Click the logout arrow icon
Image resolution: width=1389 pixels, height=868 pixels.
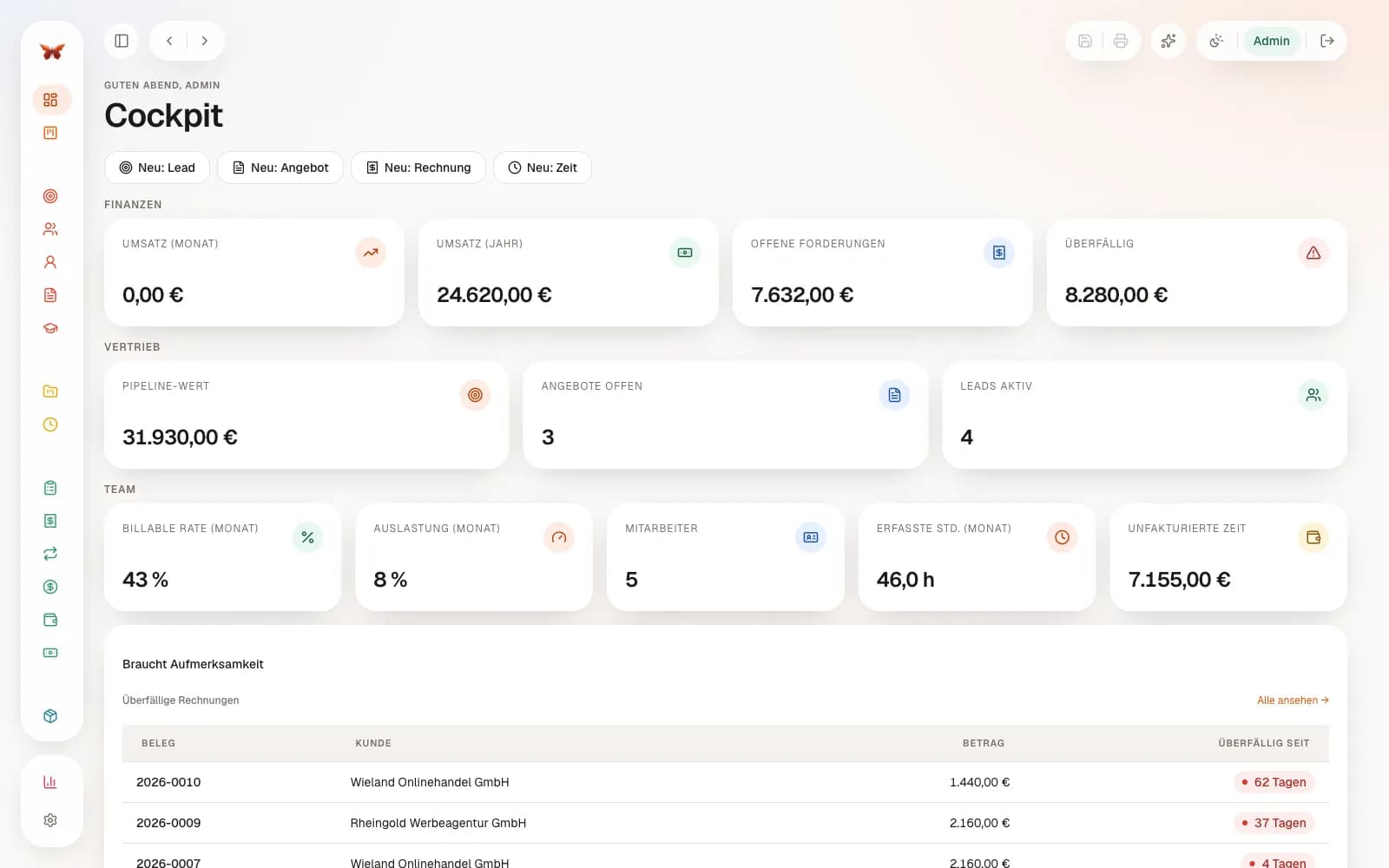pos(1327,41)
